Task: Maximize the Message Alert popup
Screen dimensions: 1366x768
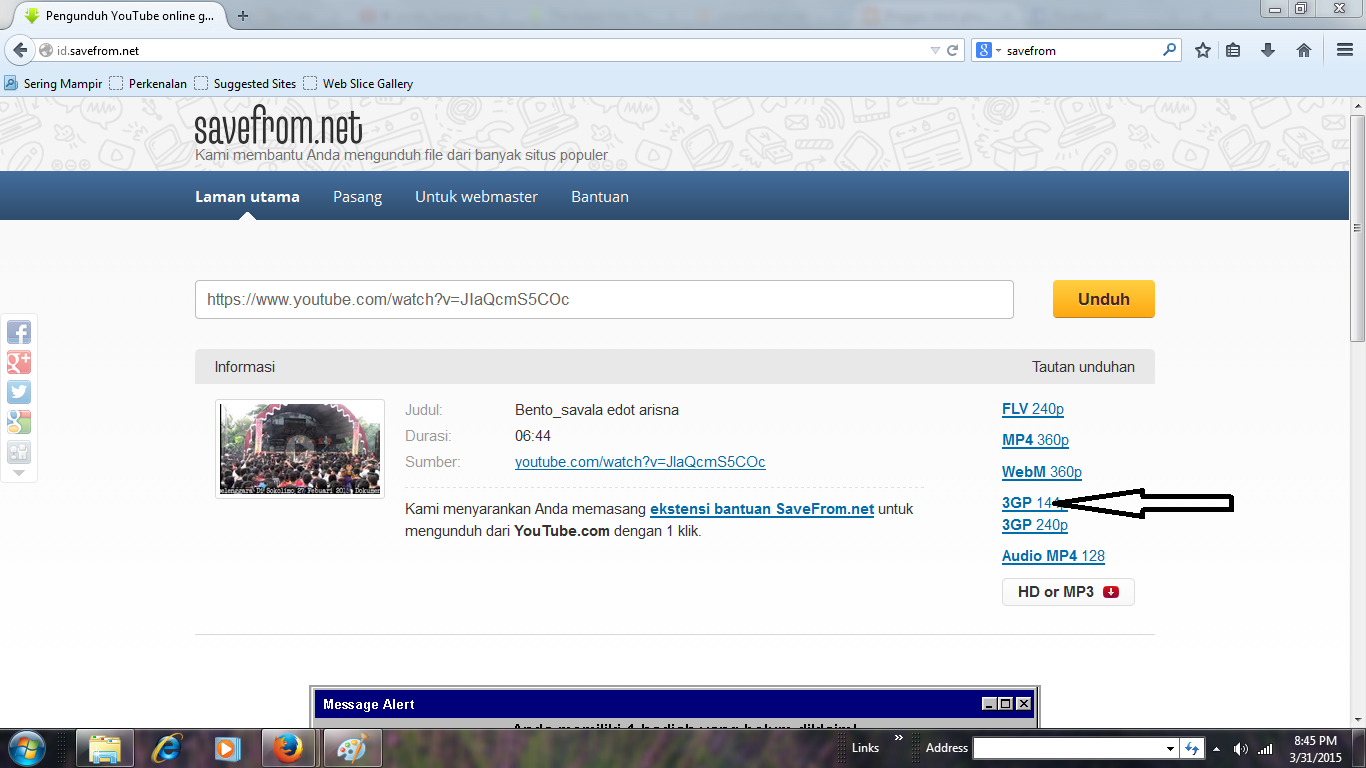Action: 1006,704
